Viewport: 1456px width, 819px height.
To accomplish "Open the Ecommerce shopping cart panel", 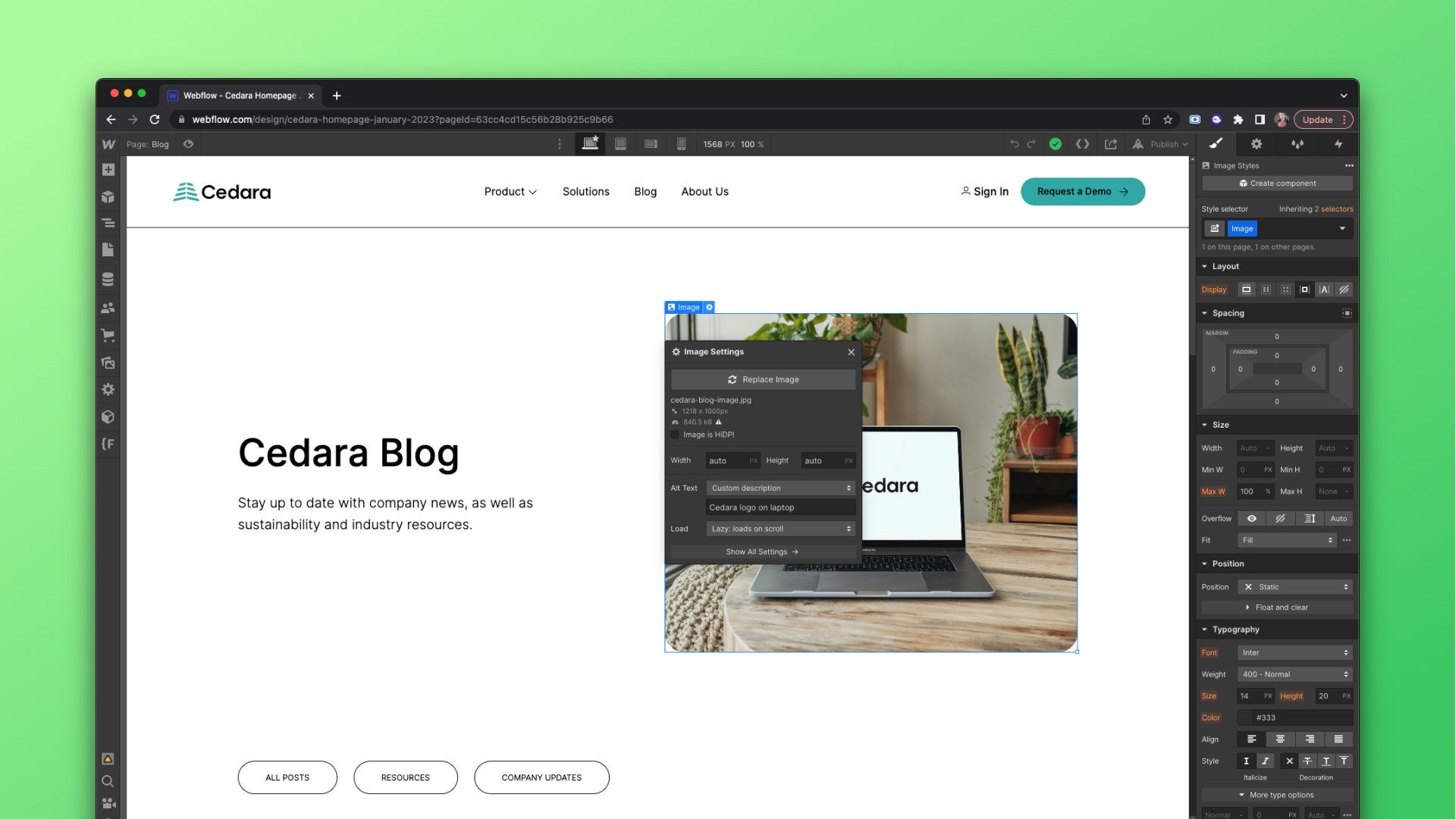I will (108, 335).
